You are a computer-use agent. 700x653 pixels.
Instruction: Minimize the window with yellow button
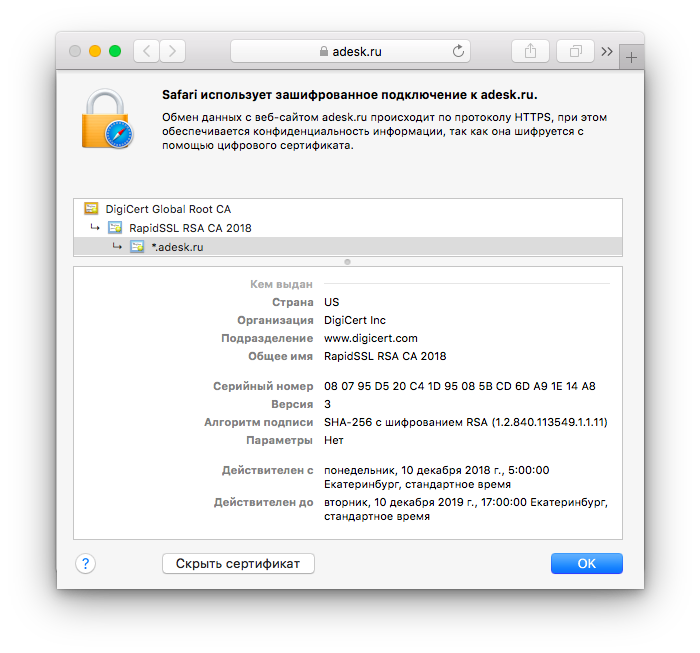95,51
